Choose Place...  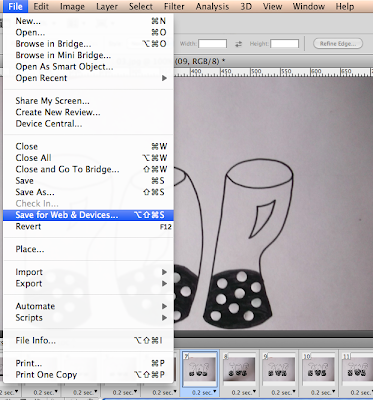pyautogui.click(x=88, y=249)
